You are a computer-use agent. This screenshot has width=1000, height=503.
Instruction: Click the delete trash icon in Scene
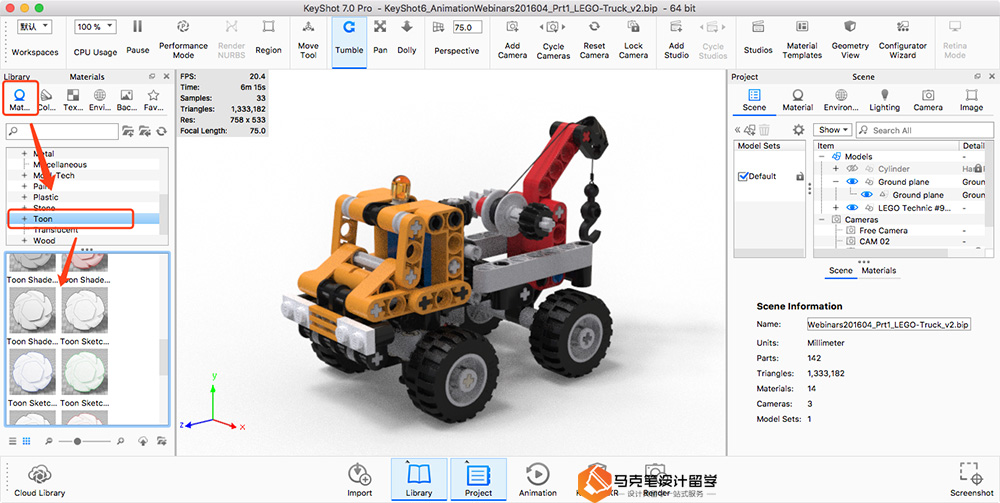[764, 130]
